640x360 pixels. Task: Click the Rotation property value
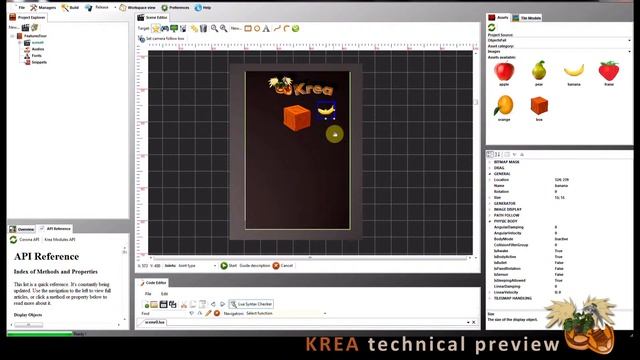pyautogui.click(x=556, y=191)
